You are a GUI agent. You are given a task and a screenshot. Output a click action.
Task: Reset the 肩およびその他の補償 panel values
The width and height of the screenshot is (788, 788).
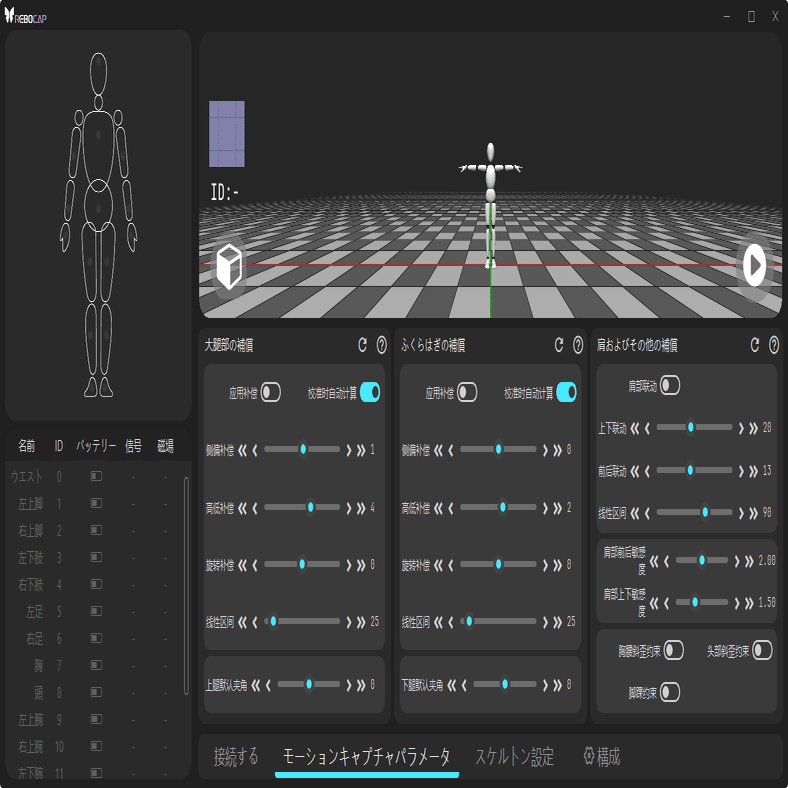pos(755,345)
